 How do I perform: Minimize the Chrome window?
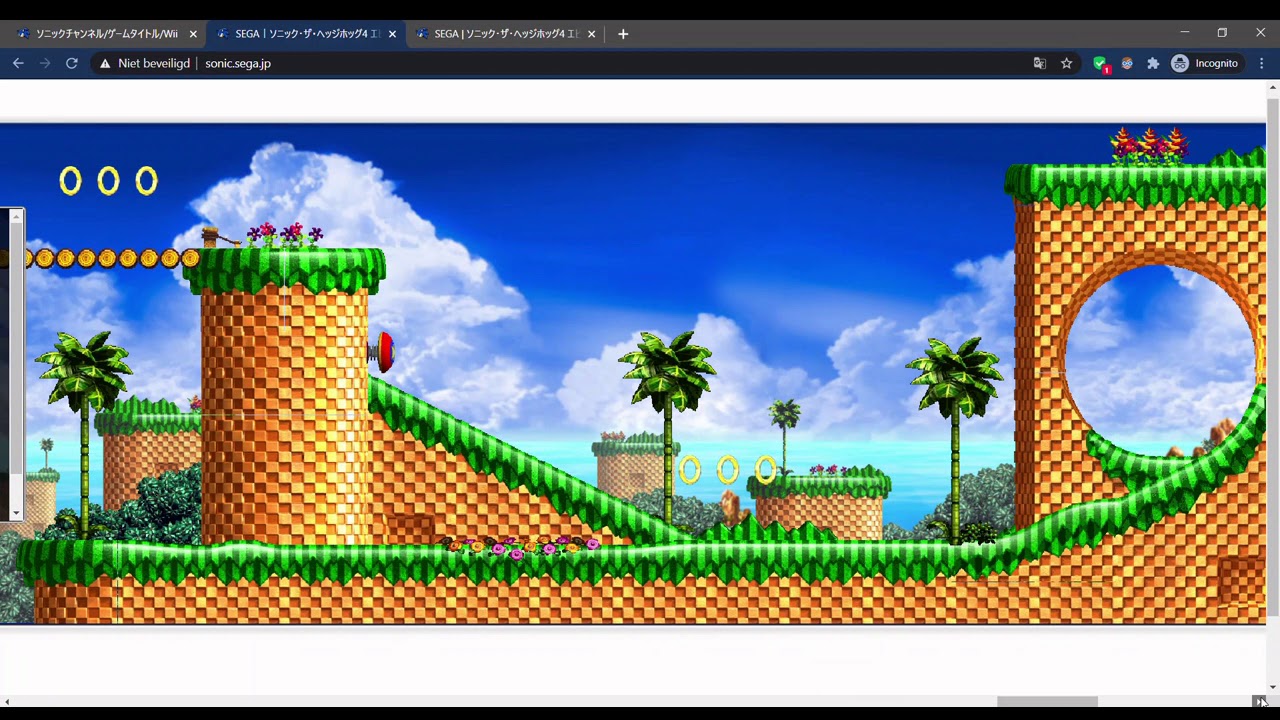pos(1184,33)
